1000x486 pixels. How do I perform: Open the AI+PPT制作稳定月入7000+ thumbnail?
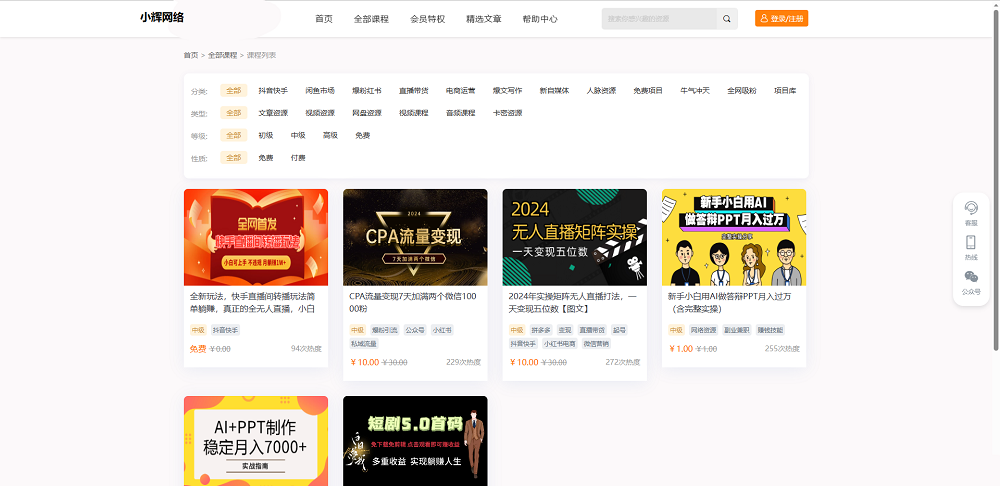coord(256,441)
